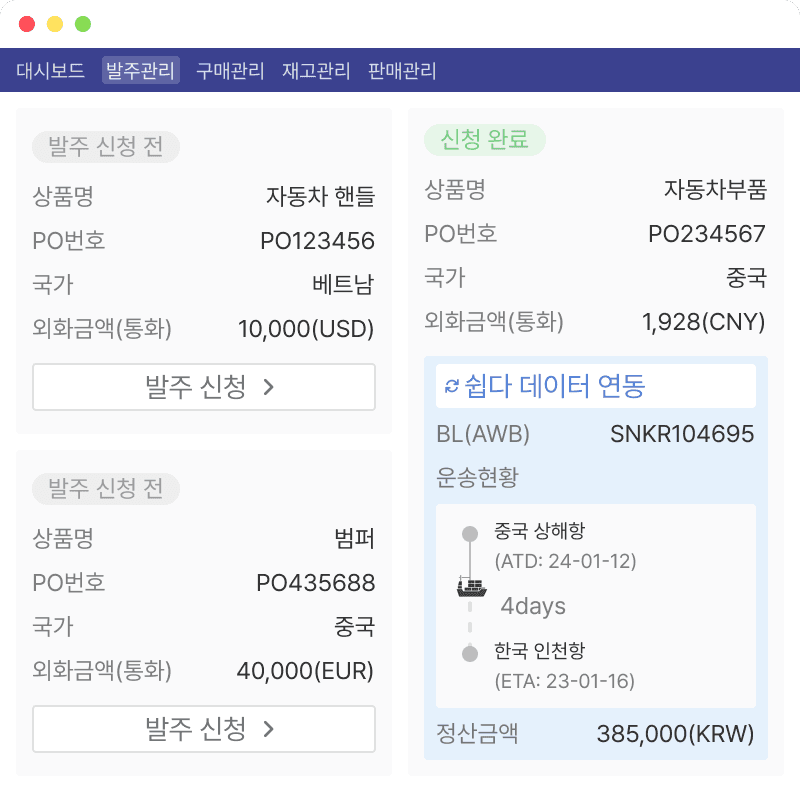Select the 발주관리 tab
800x792 pixels.
tap(141, 71)
